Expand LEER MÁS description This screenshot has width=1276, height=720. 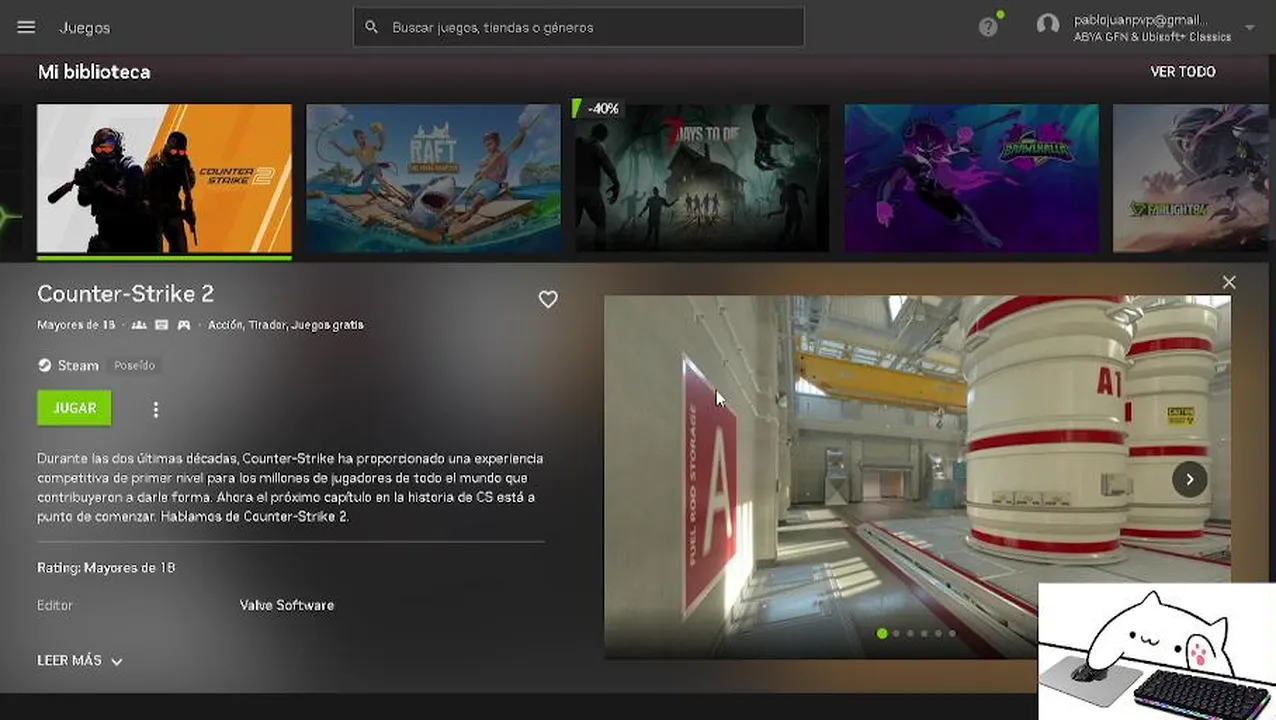[x=79, y=661]
